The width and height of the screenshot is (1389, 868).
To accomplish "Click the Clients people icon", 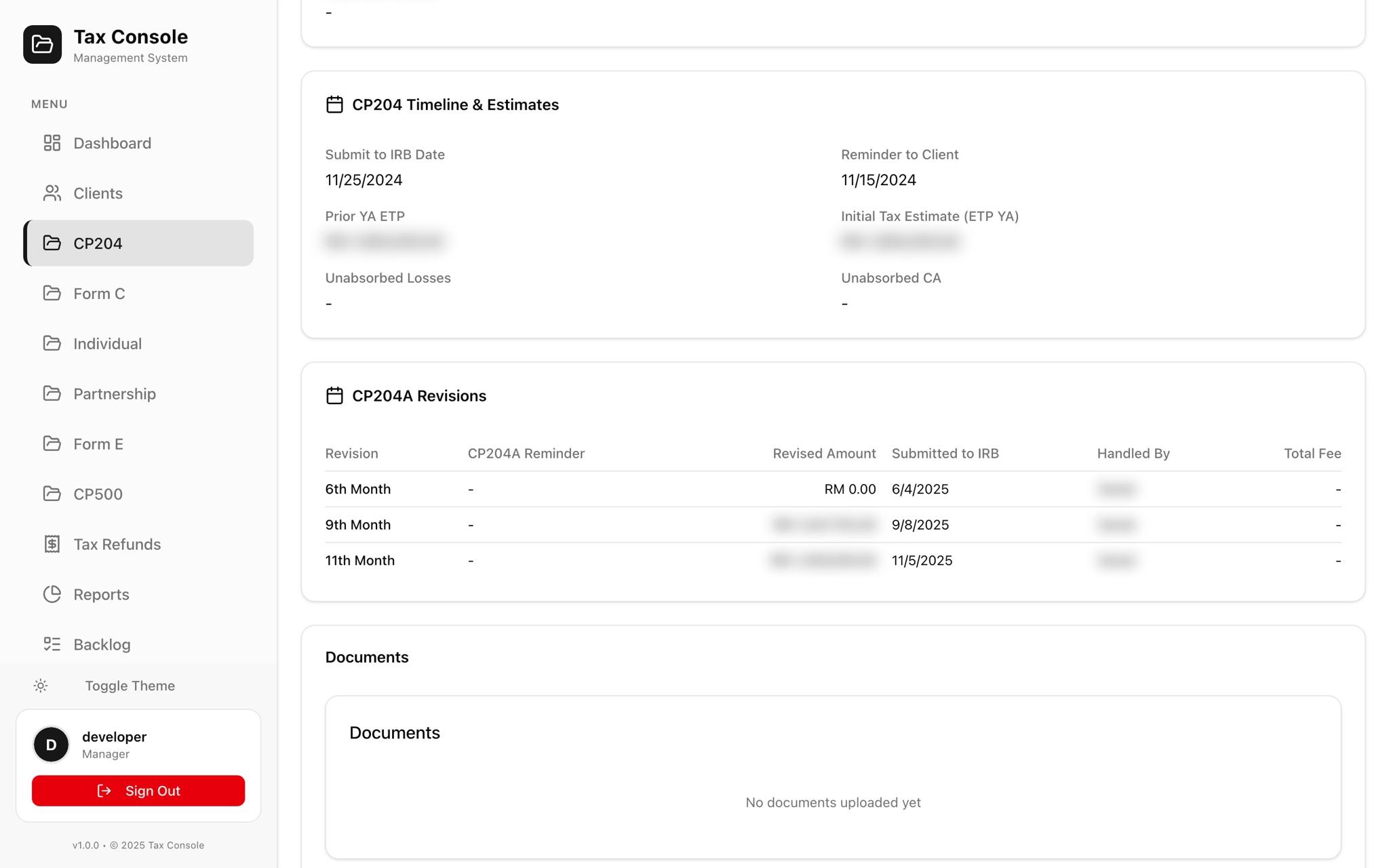I will tap(52, 193).
